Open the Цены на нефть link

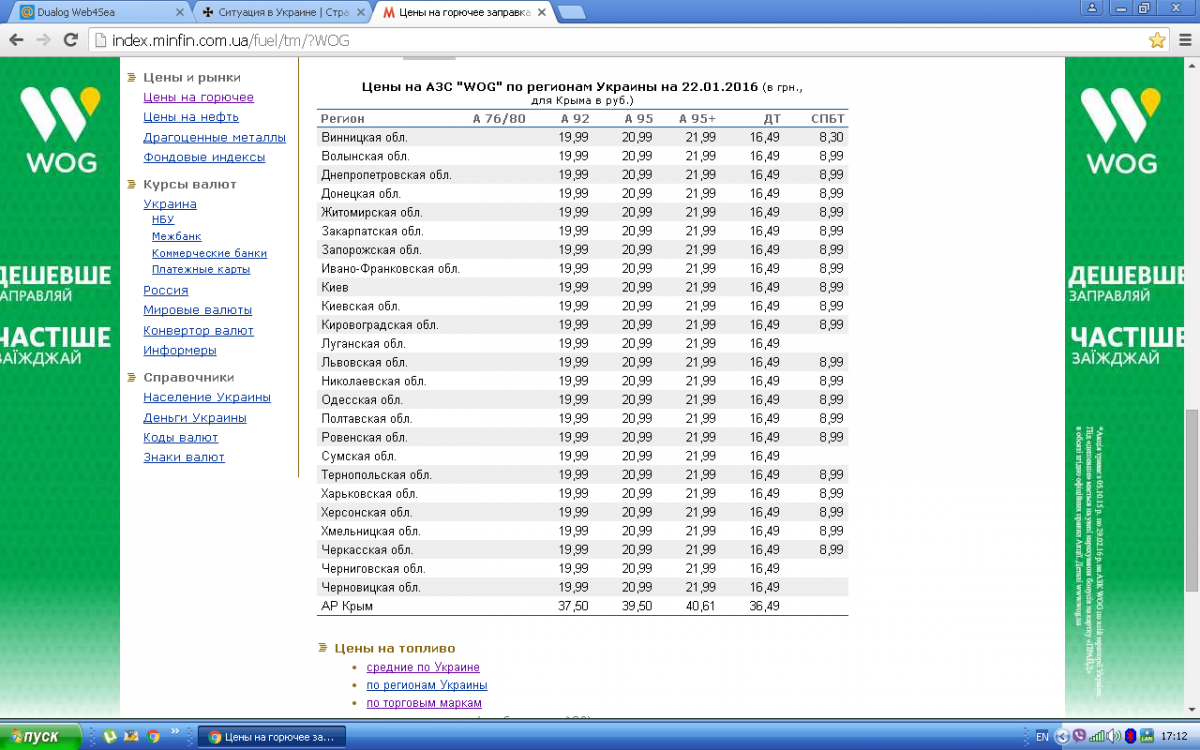[x=191, y=117]
